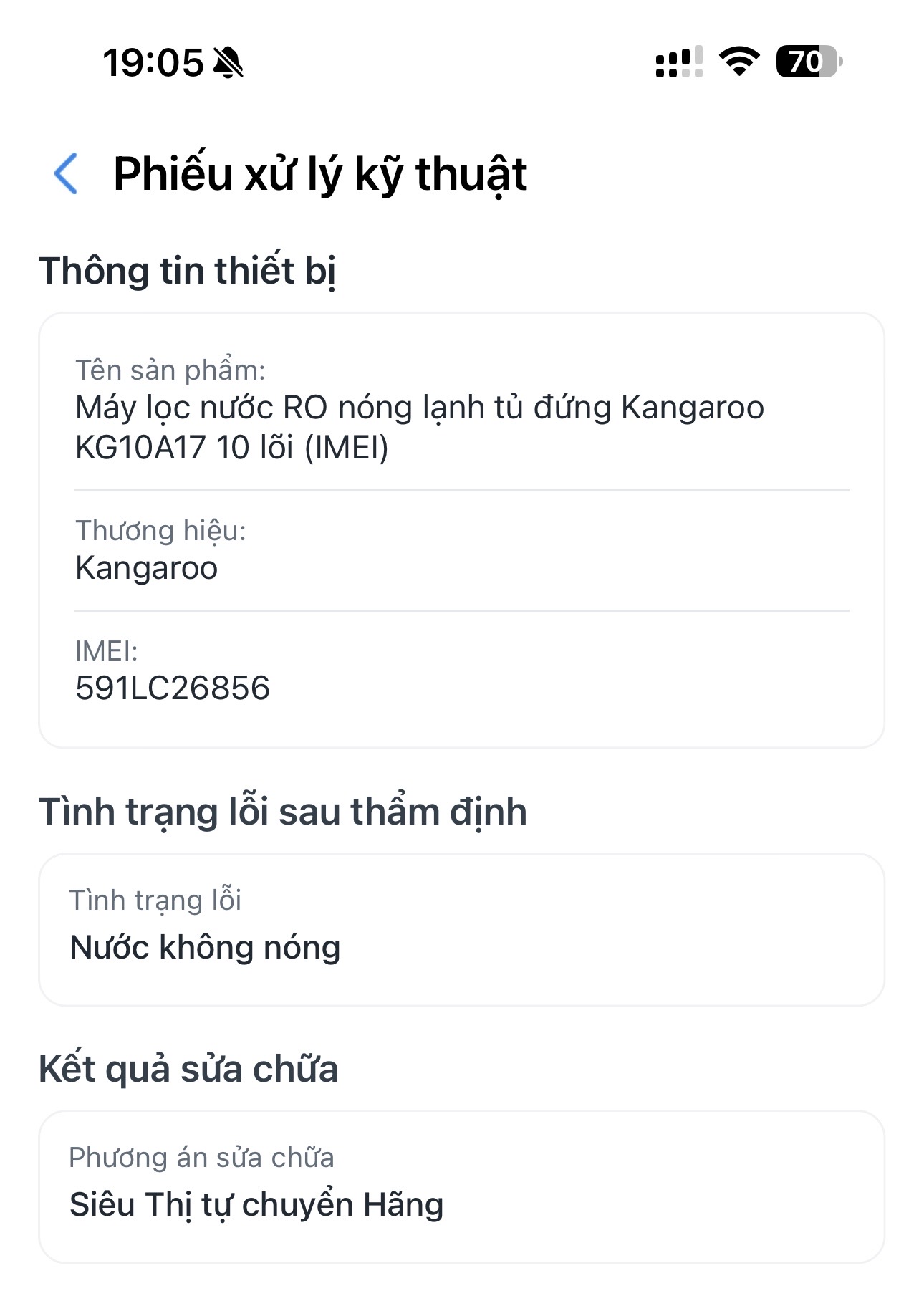Tap the 'Tên sản phẩm:' label

tap(170, 370)
